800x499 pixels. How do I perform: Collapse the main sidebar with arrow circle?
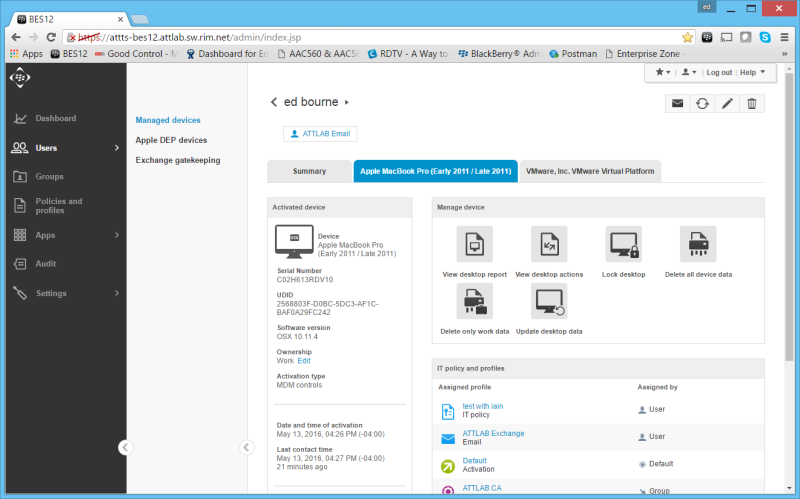pos(126,447)
